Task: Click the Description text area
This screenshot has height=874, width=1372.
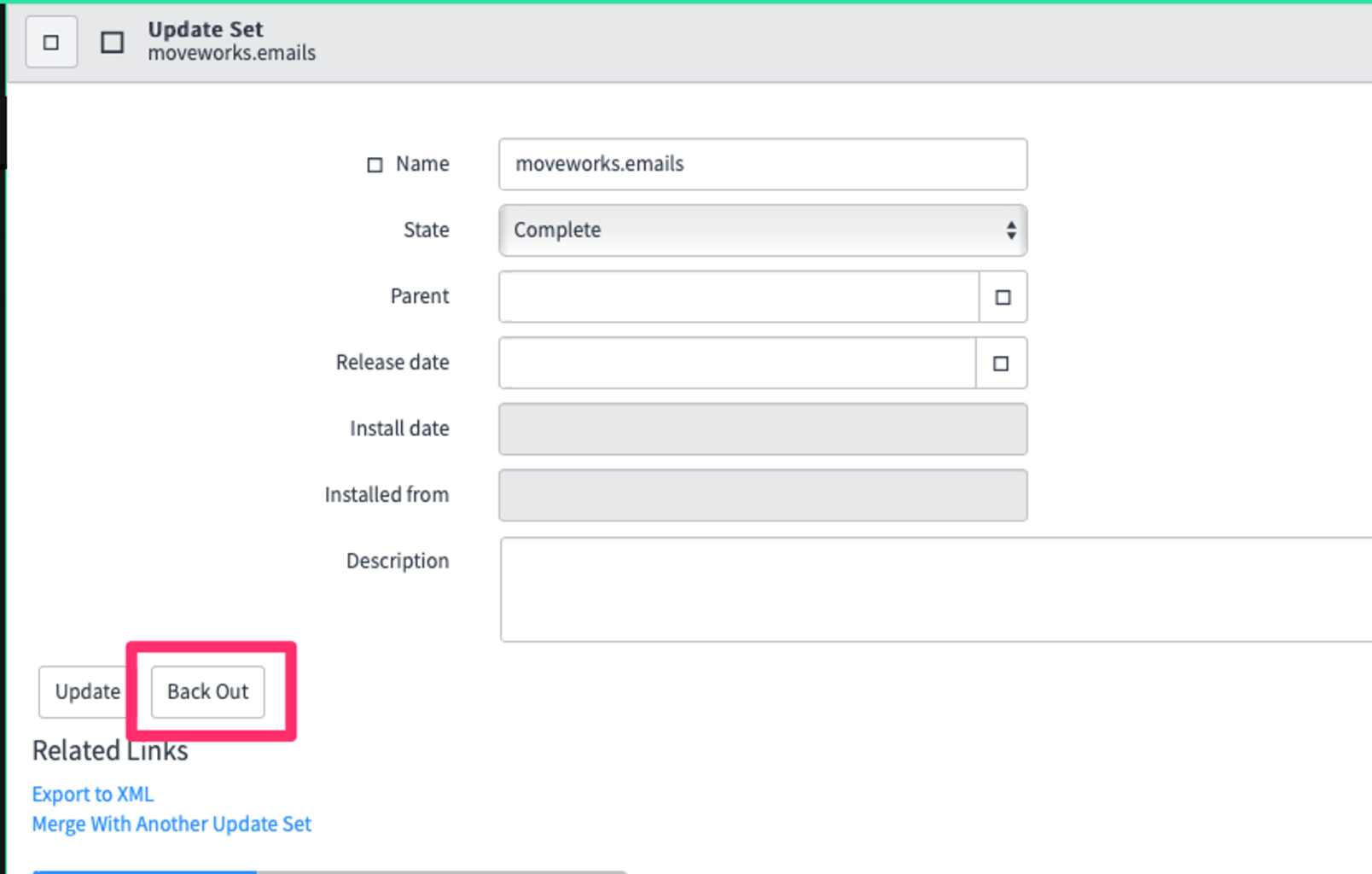Action: pyautogui.click(x=936, y=589)
